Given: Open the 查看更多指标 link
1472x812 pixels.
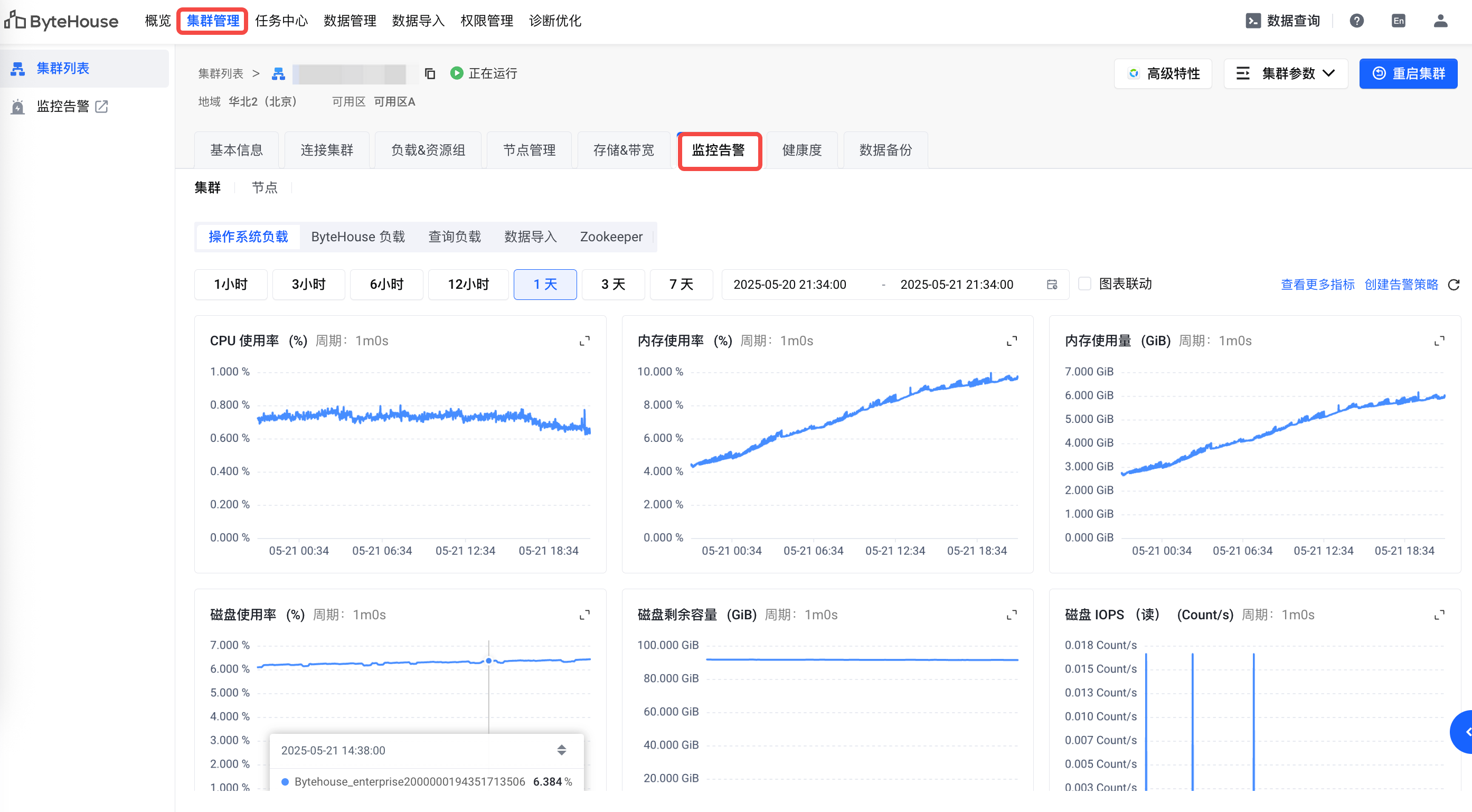Looking at the screenshot, I should (1318, 285).
